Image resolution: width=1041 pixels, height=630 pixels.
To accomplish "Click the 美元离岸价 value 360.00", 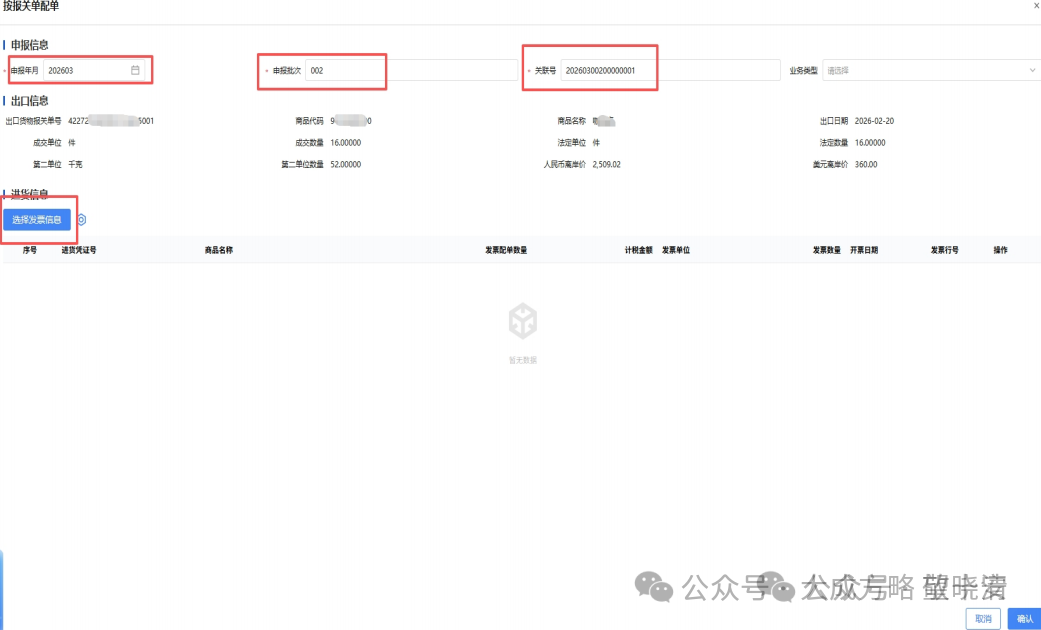I will (866, 165).
